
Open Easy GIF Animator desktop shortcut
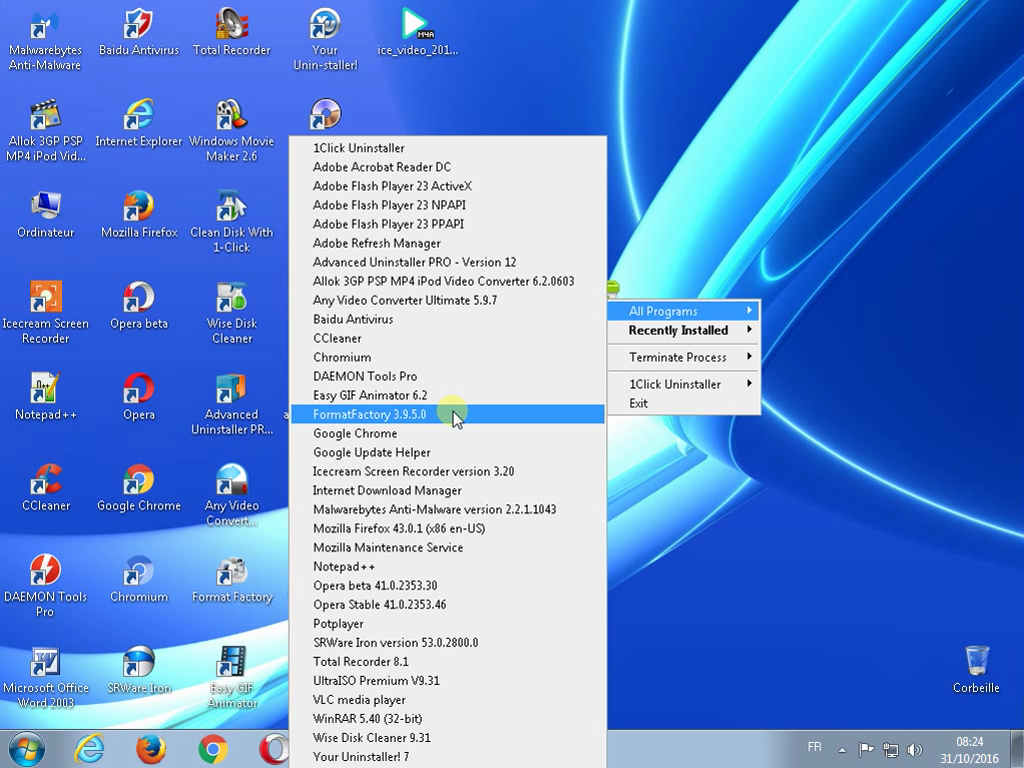231,678
